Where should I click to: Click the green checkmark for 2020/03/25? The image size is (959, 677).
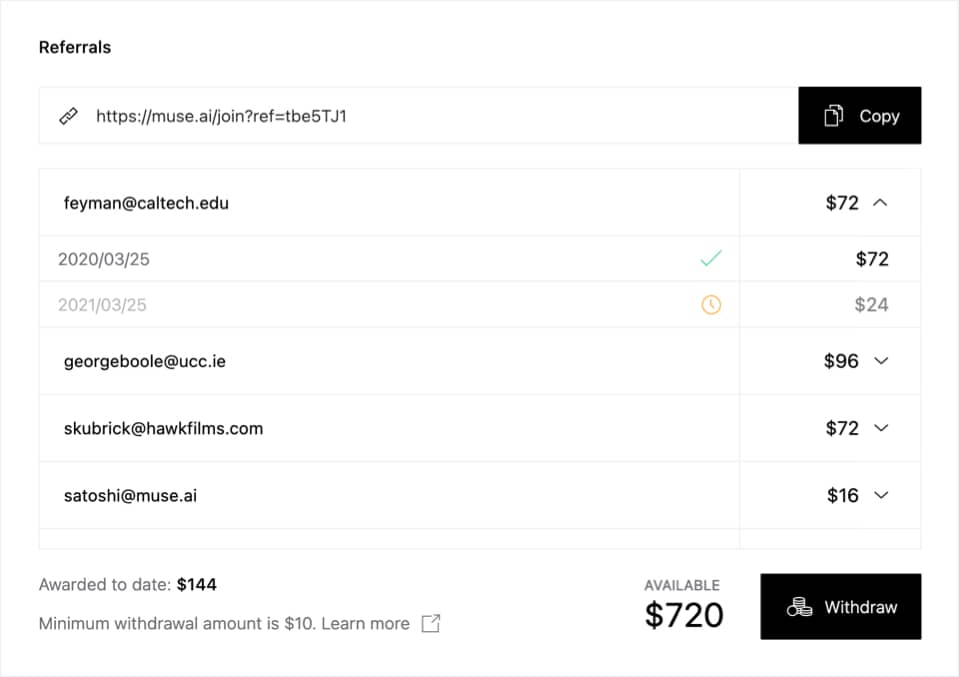(x=711, y=259)
